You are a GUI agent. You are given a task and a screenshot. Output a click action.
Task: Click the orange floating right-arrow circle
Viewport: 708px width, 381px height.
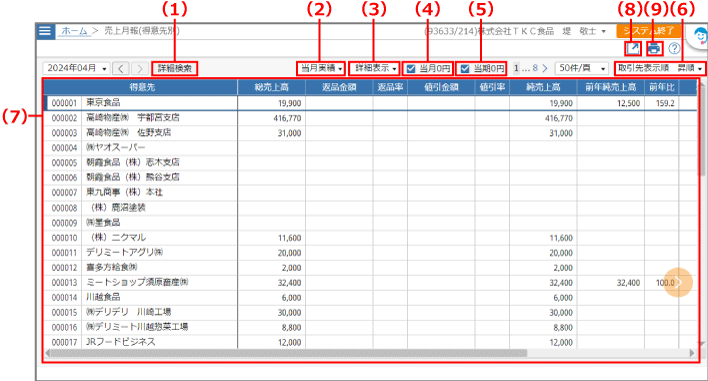tap(678, 282)
